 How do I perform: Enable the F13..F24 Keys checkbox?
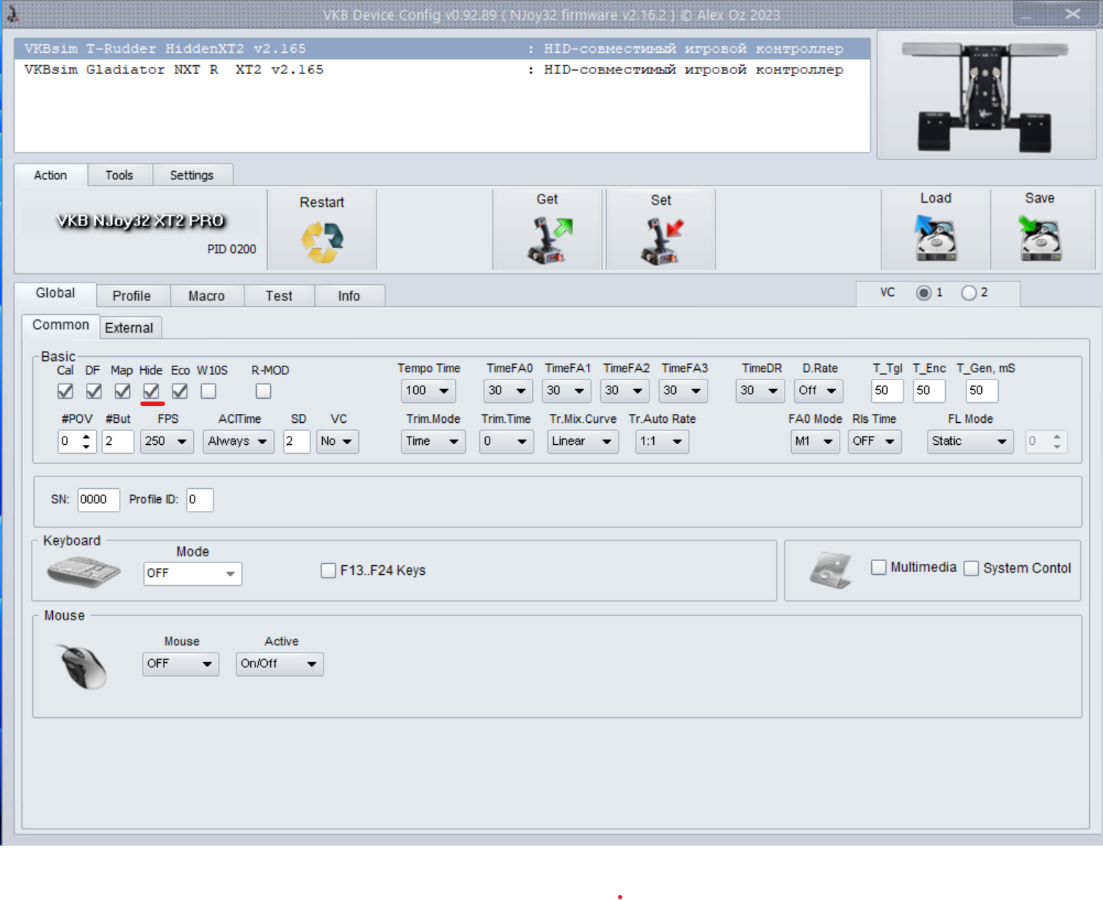328,571
